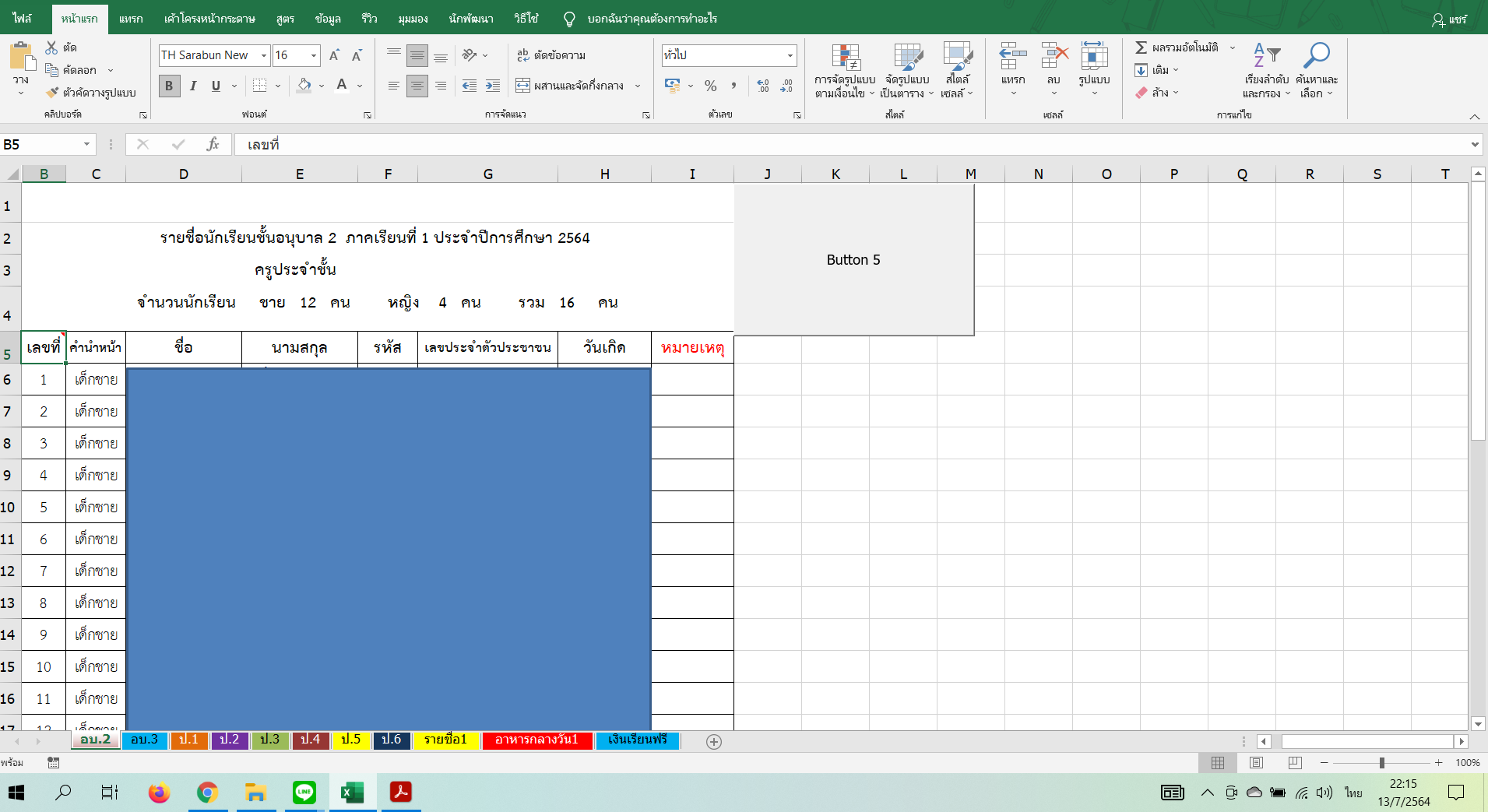Open Conditional Formatting icon

846,57
